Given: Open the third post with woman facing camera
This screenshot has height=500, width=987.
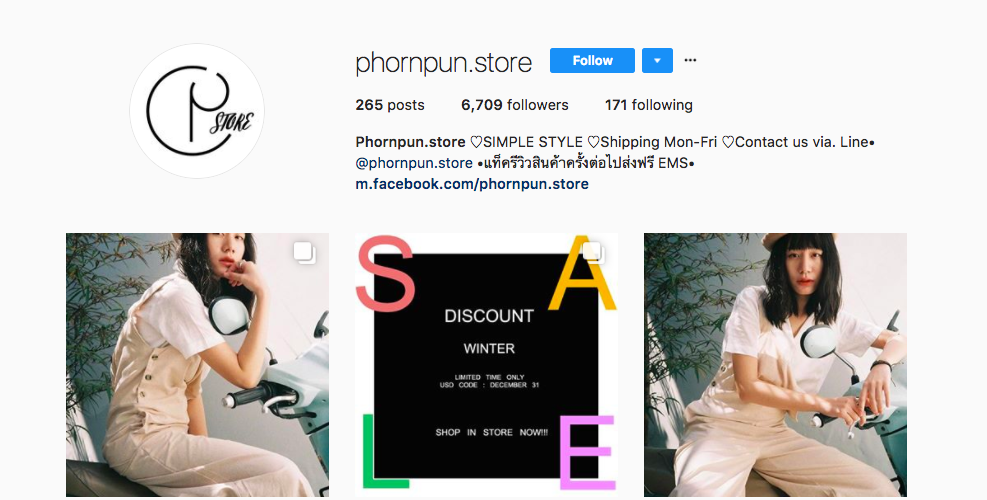Looking at the screenshot, I should [776, 365].
